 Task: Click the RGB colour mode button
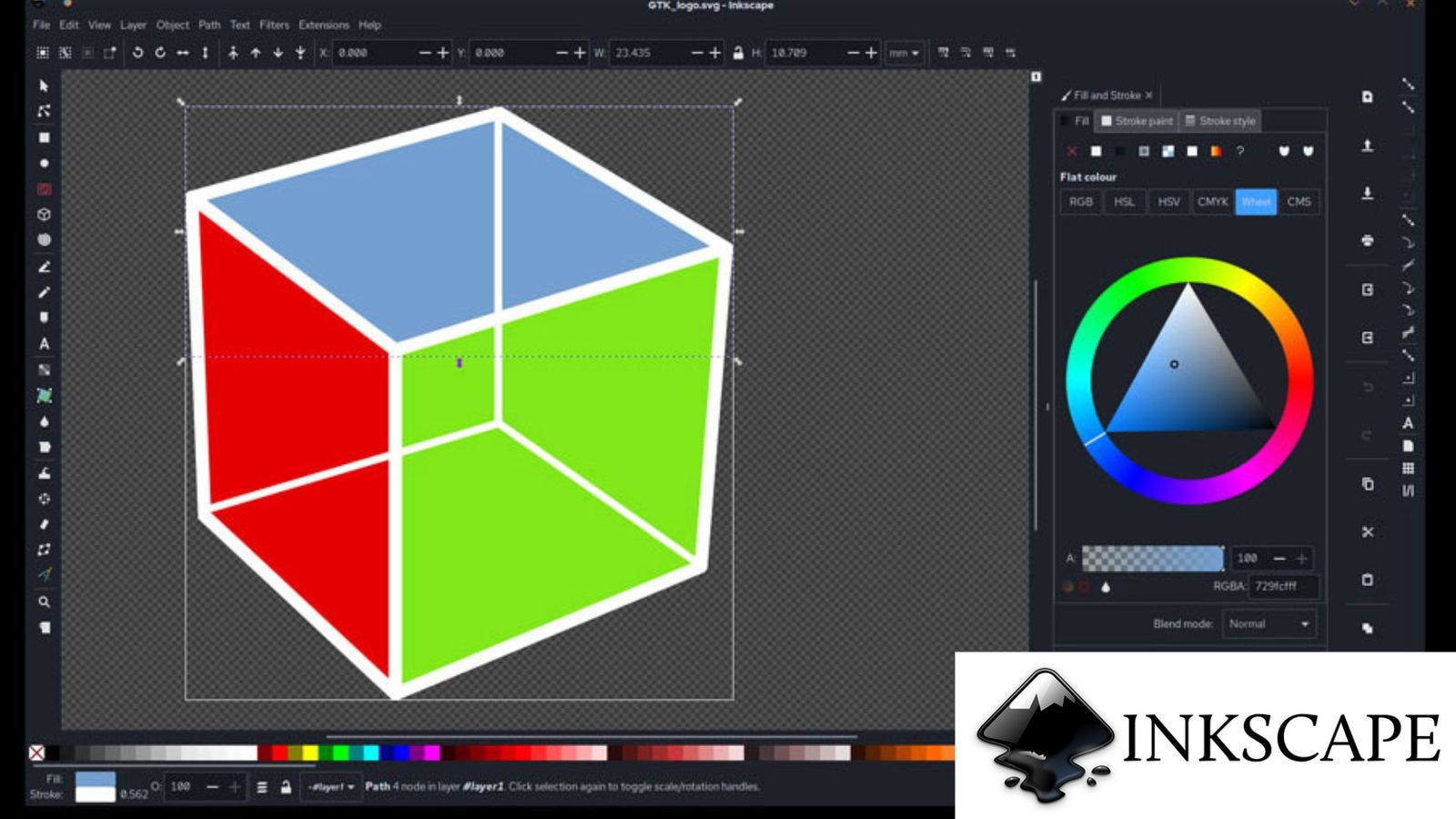tap(1081, 201)
